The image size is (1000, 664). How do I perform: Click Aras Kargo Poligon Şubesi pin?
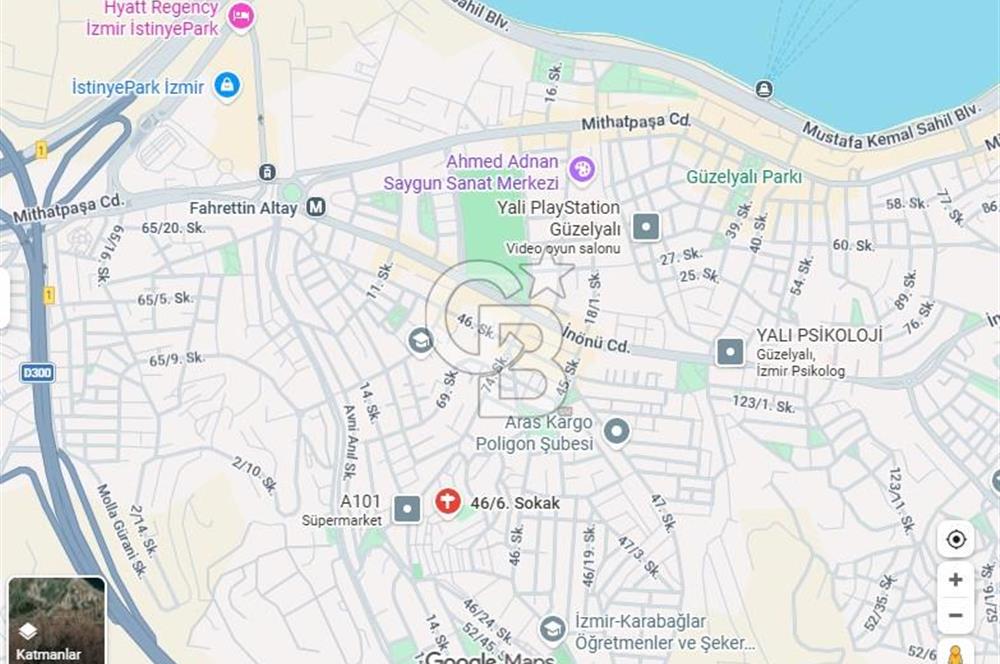[x=616, y=432]
